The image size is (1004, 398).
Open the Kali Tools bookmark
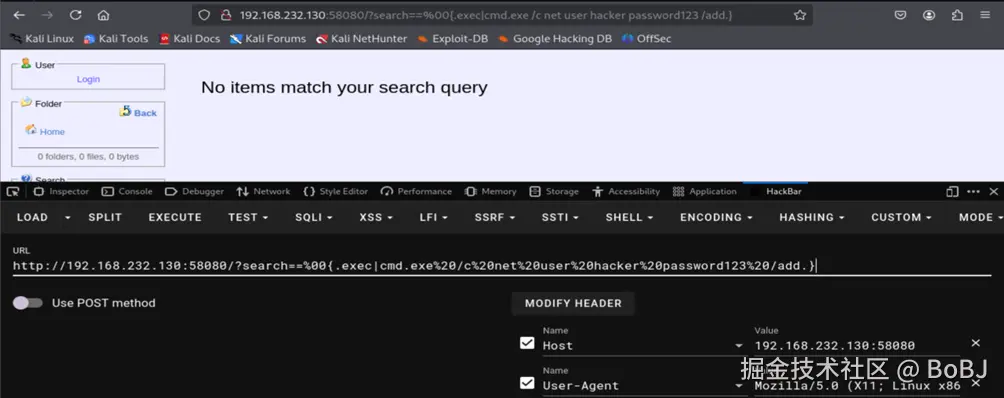coord(116,38)
